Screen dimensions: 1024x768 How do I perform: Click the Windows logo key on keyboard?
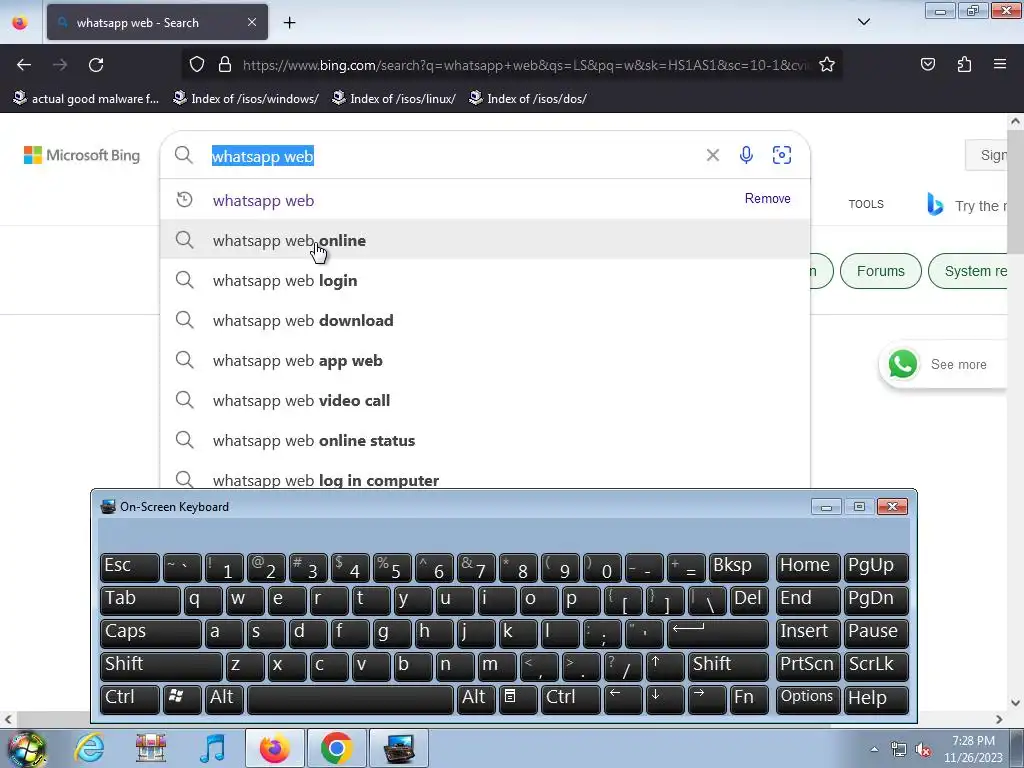tap(182, 698)
